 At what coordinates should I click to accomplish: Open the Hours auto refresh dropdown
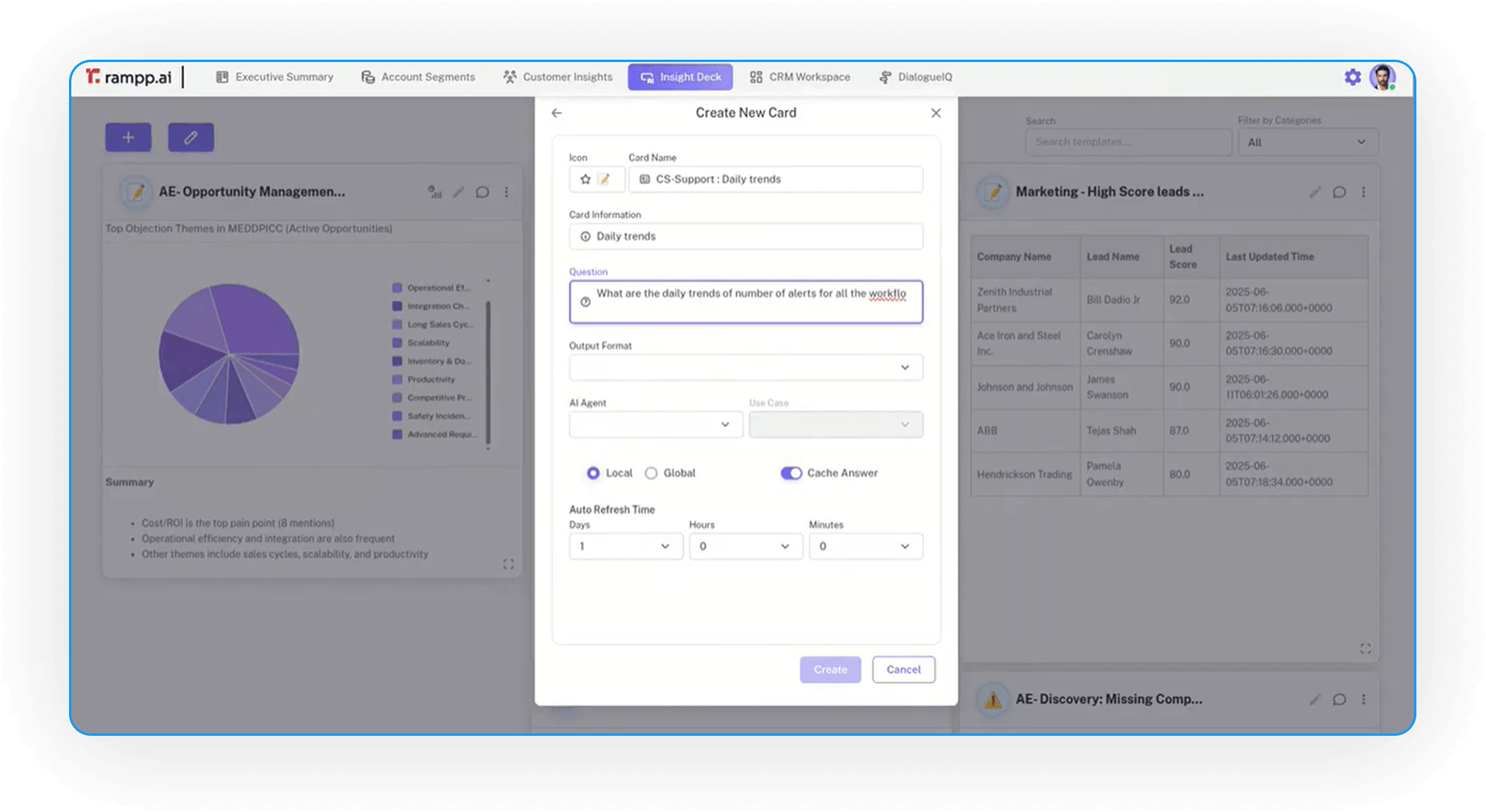(x=745, y=547)
